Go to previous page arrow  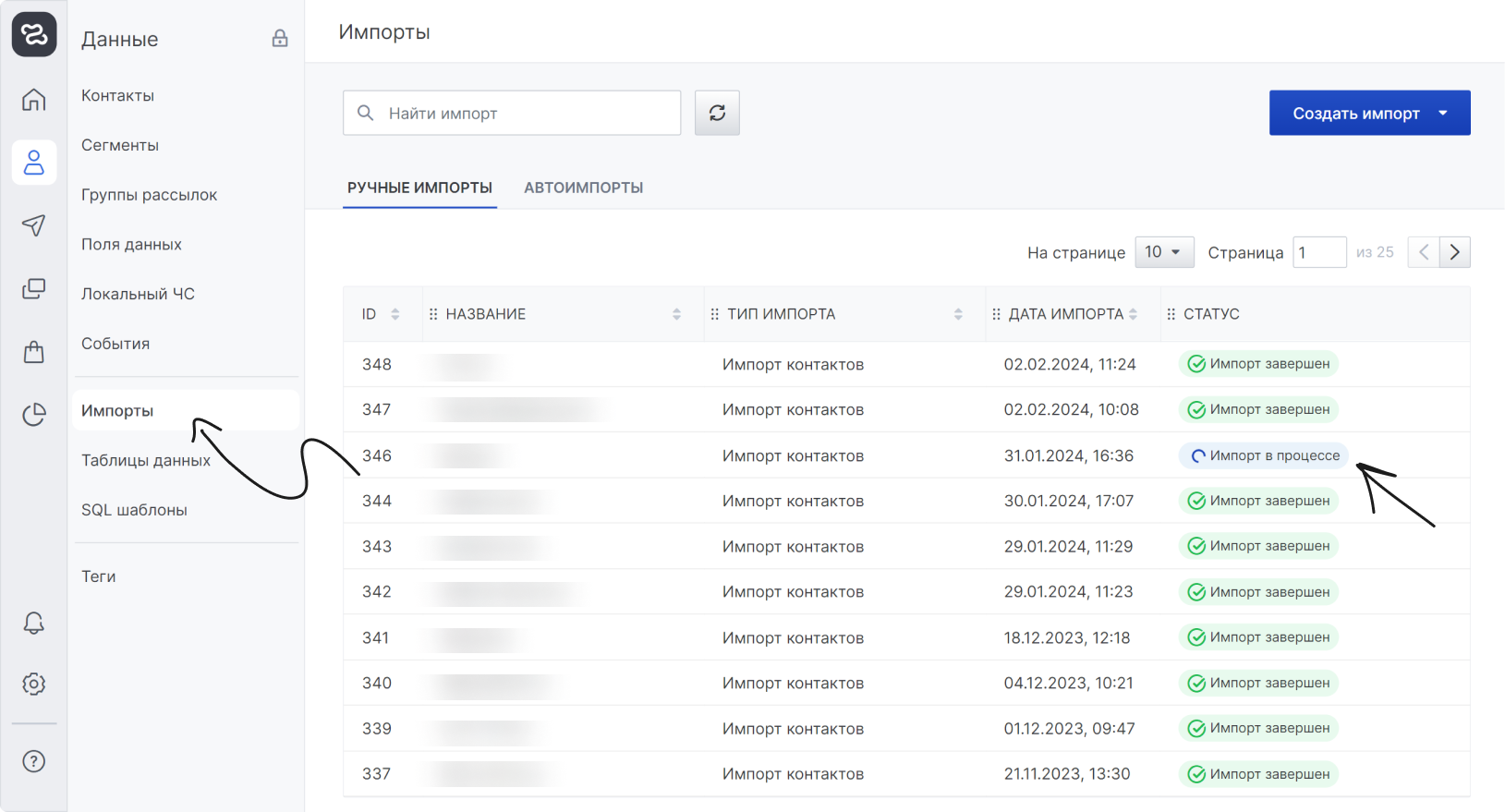click(x=1424, y=252)
